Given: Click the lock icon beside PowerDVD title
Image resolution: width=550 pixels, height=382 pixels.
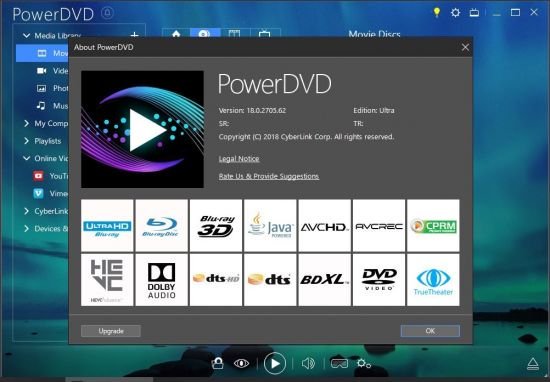Looking at the screenshot, I should click(107, 13).
